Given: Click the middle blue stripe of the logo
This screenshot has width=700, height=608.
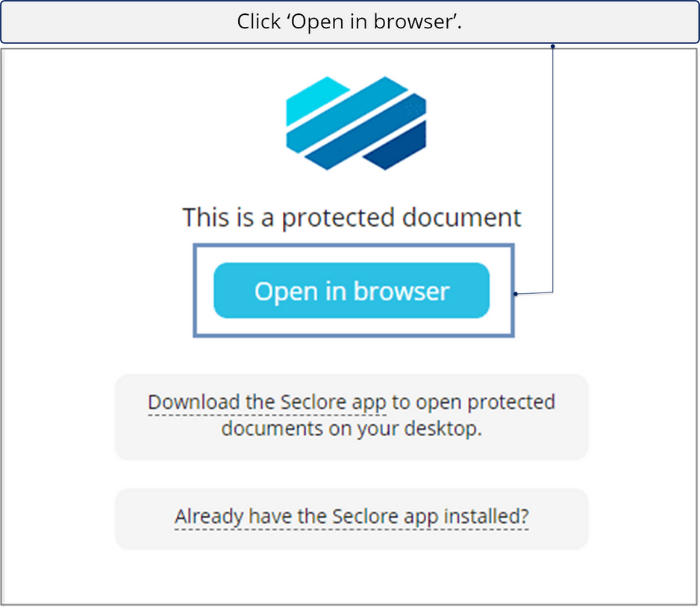Looking at the screenshot, I should tap(356, 123).
